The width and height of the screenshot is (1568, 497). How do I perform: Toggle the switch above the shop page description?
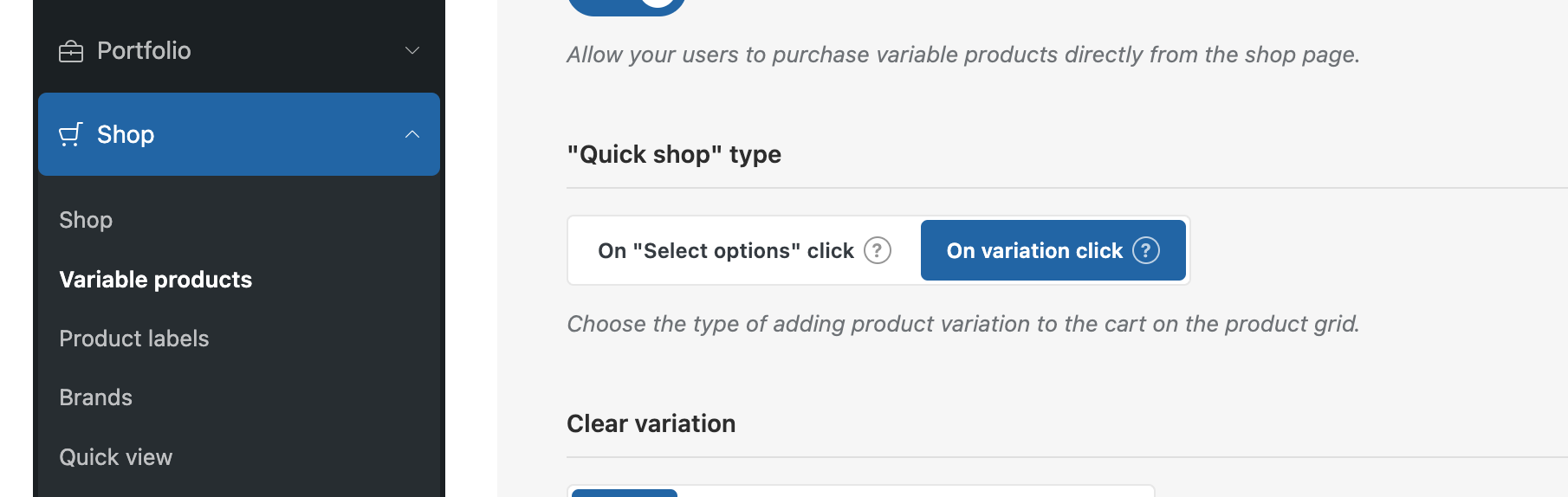tap(626, 5)
